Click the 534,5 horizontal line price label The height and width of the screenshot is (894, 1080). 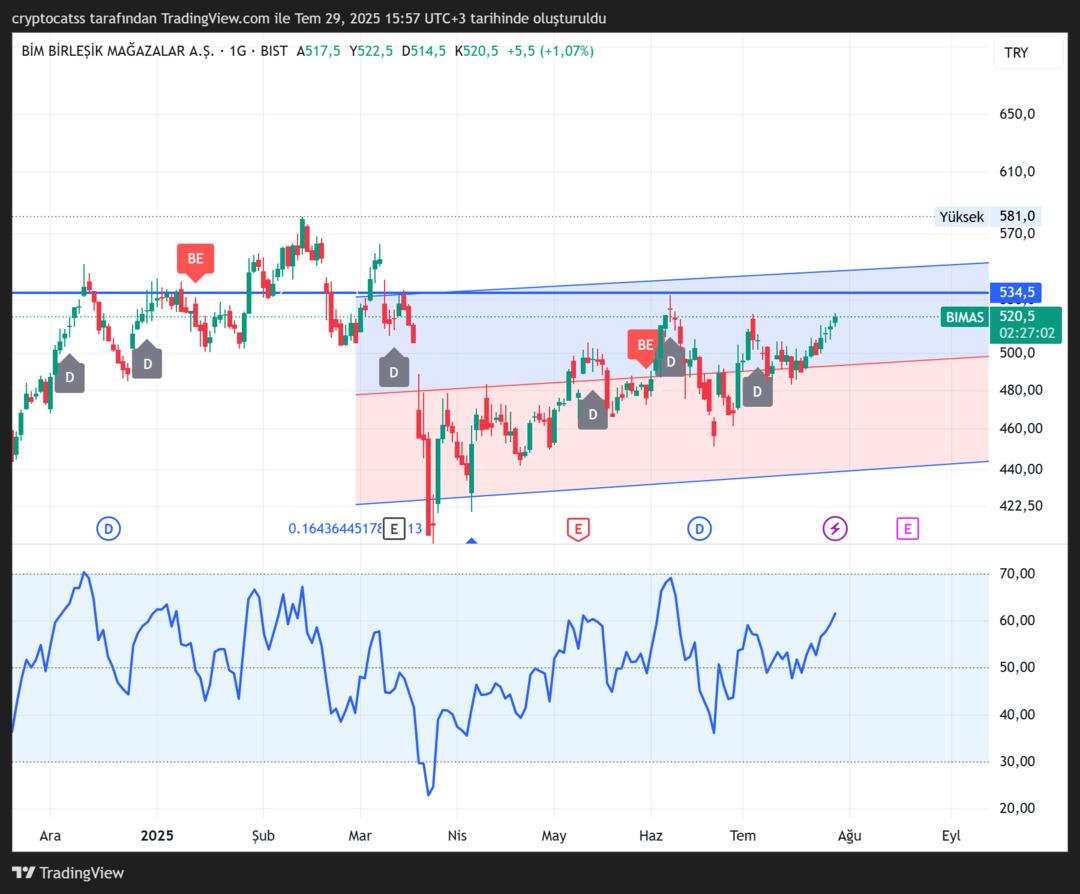click(1017, 292)
